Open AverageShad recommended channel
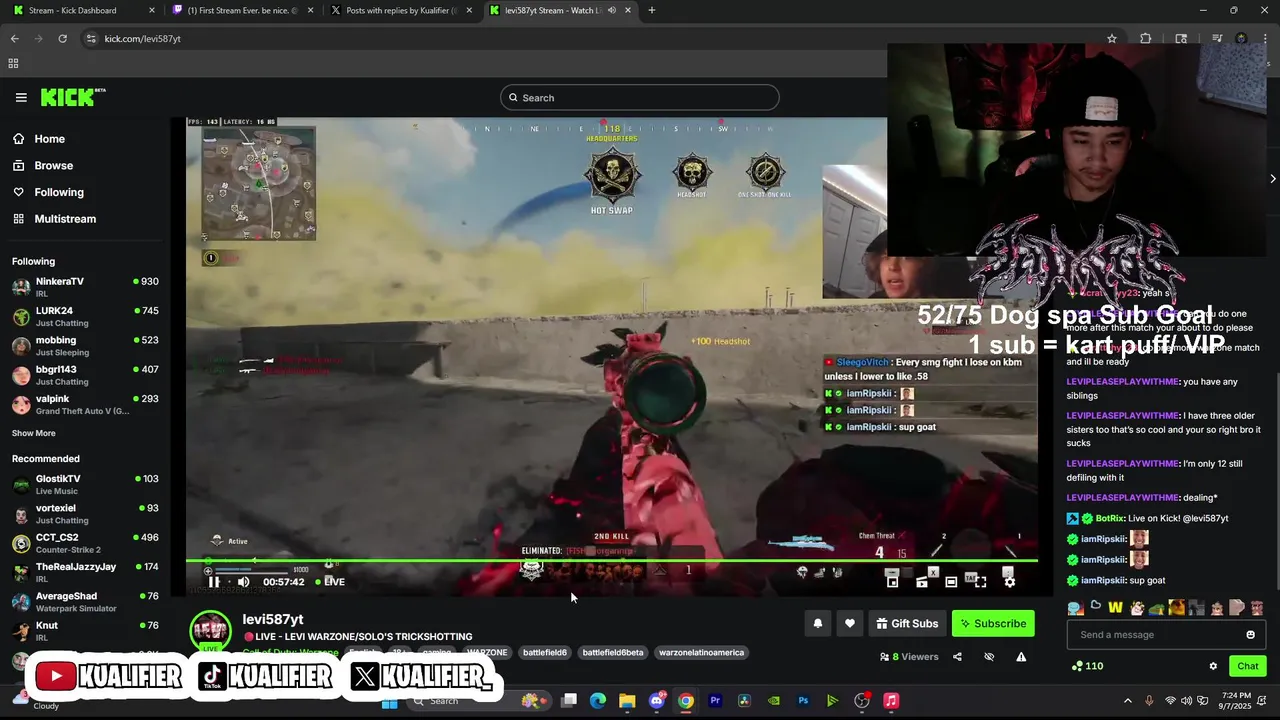Image resolution: width=1280 pixels, height=720 pixels. pos(85,601)
